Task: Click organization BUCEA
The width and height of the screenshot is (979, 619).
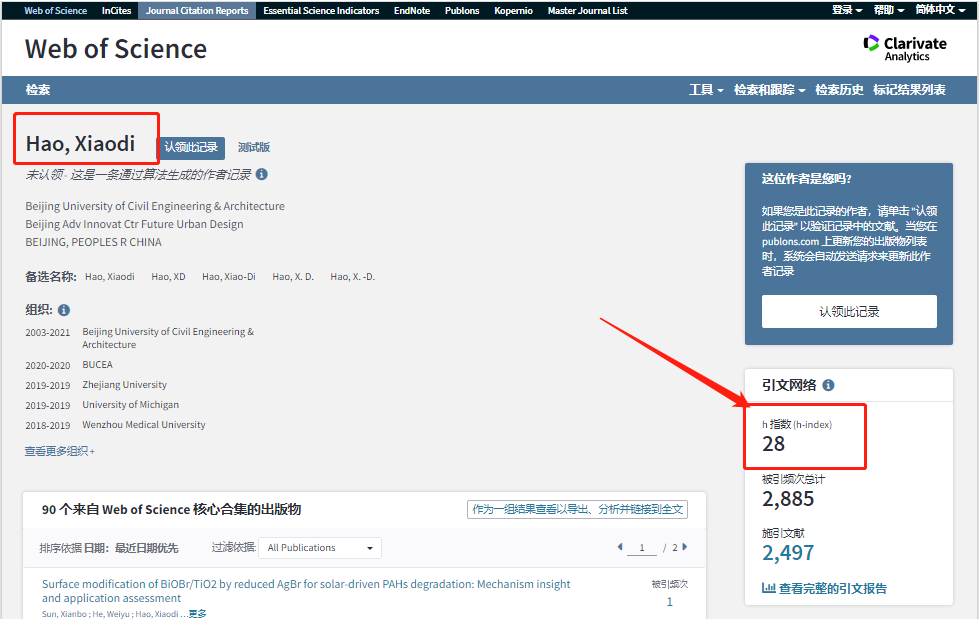Action: coord(97,365)
